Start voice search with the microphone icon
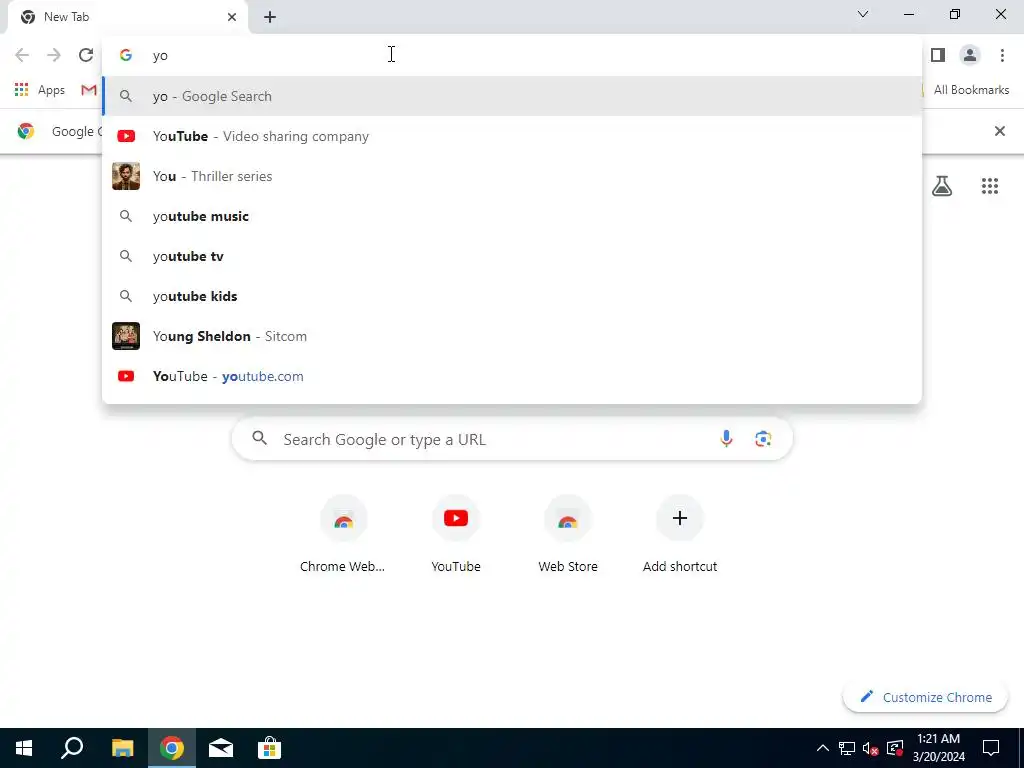The height and width of the screenshot is (768, 1024). tap(726, 439)
